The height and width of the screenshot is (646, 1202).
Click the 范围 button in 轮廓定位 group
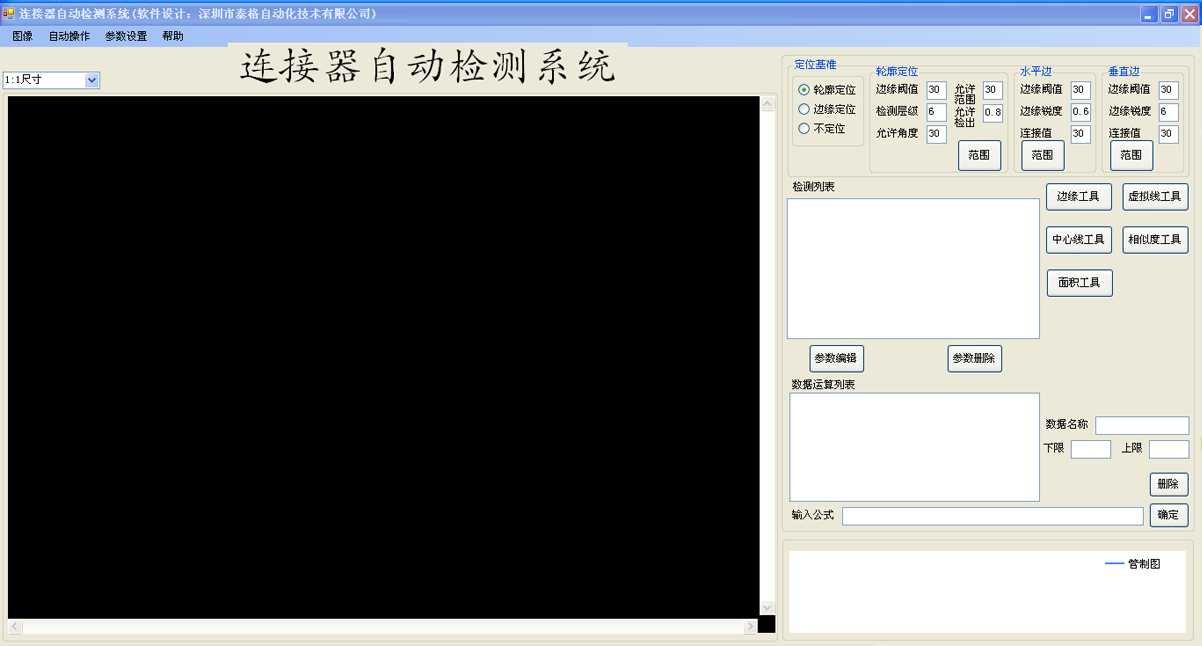979,155
